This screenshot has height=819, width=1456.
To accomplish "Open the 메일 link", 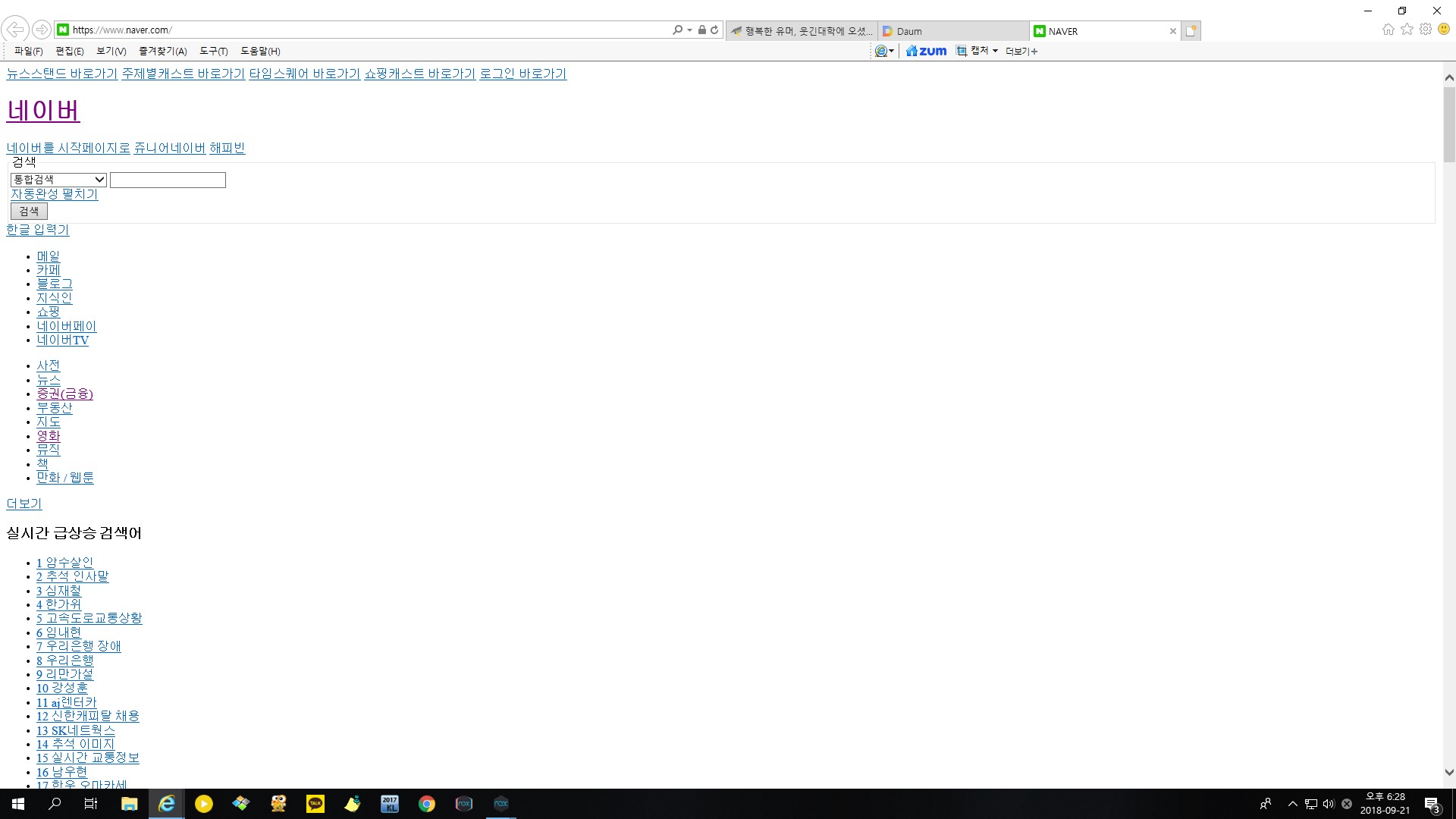I will point(49,256).
